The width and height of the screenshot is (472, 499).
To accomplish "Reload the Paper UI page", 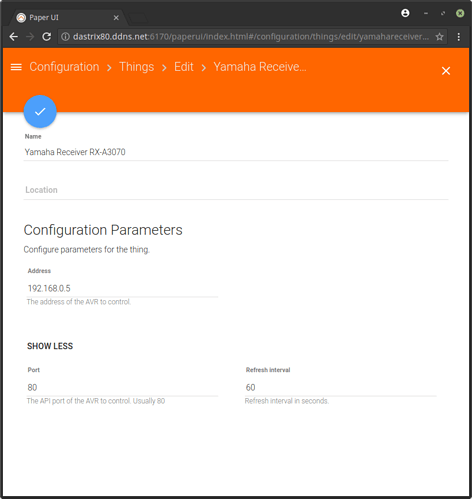I will 47,37.
